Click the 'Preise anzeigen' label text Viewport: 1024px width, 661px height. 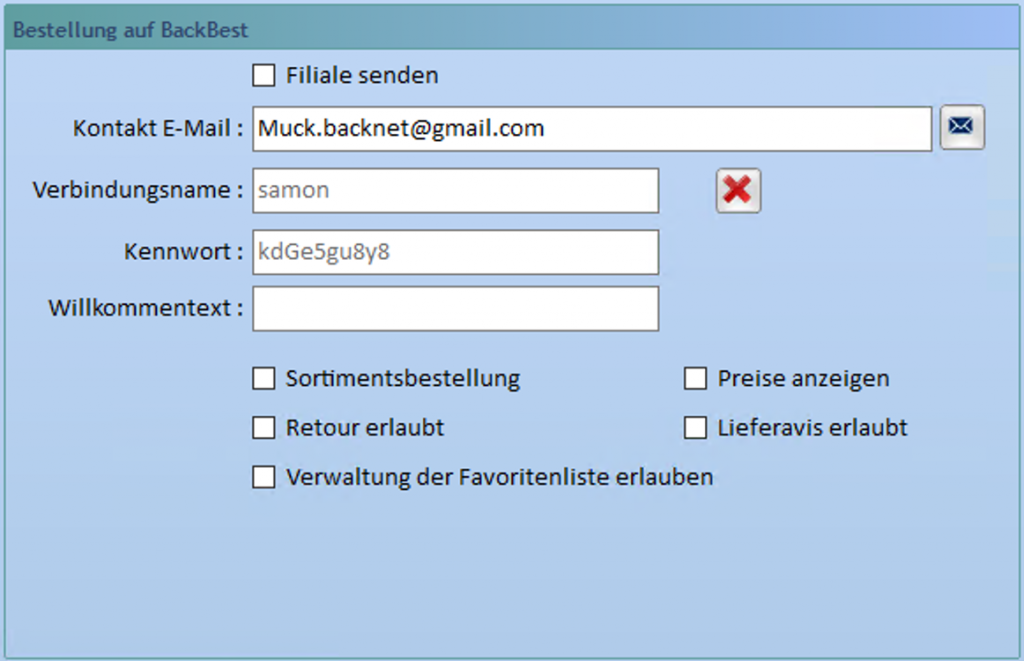coord(803,379)
